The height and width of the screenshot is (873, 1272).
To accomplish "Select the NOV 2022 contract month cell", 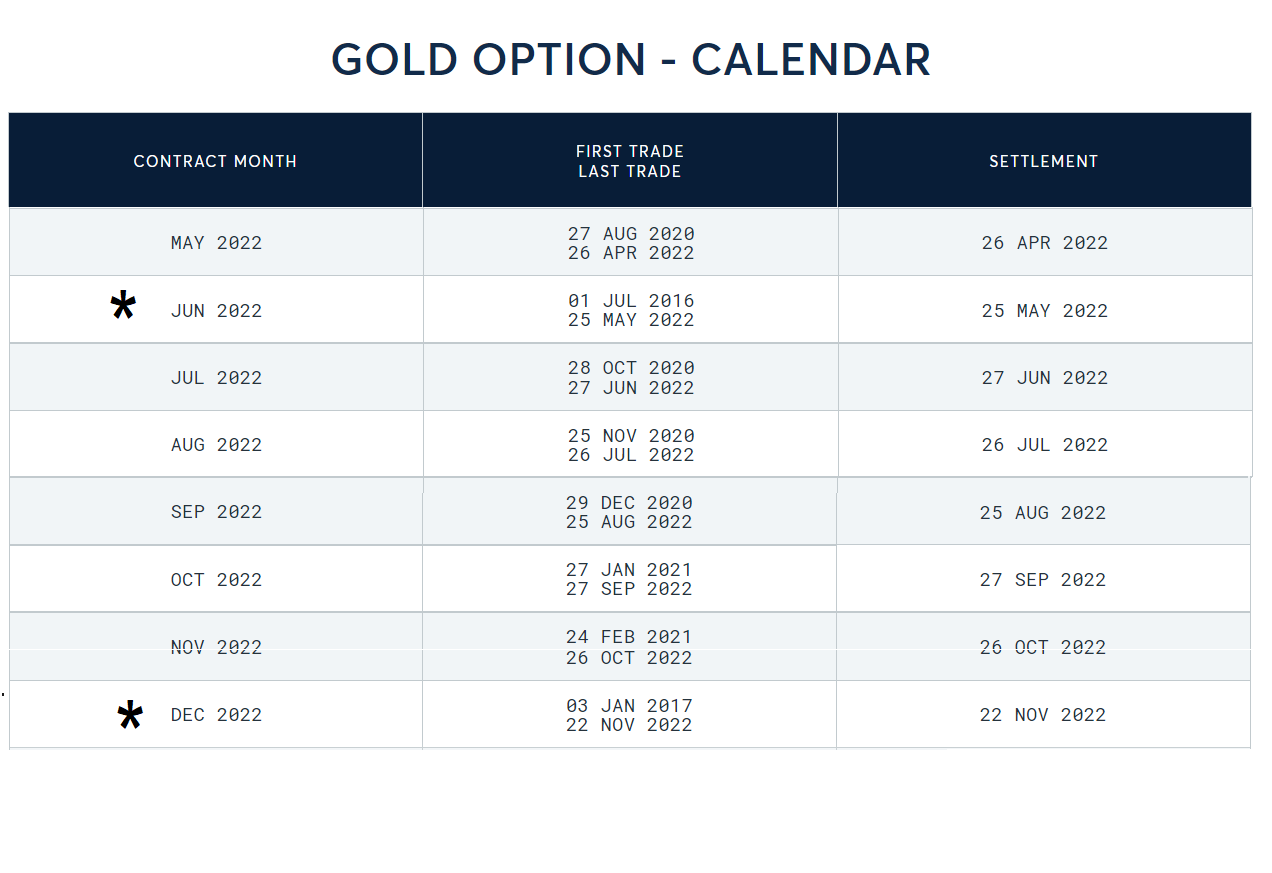I will click(216, 648).
